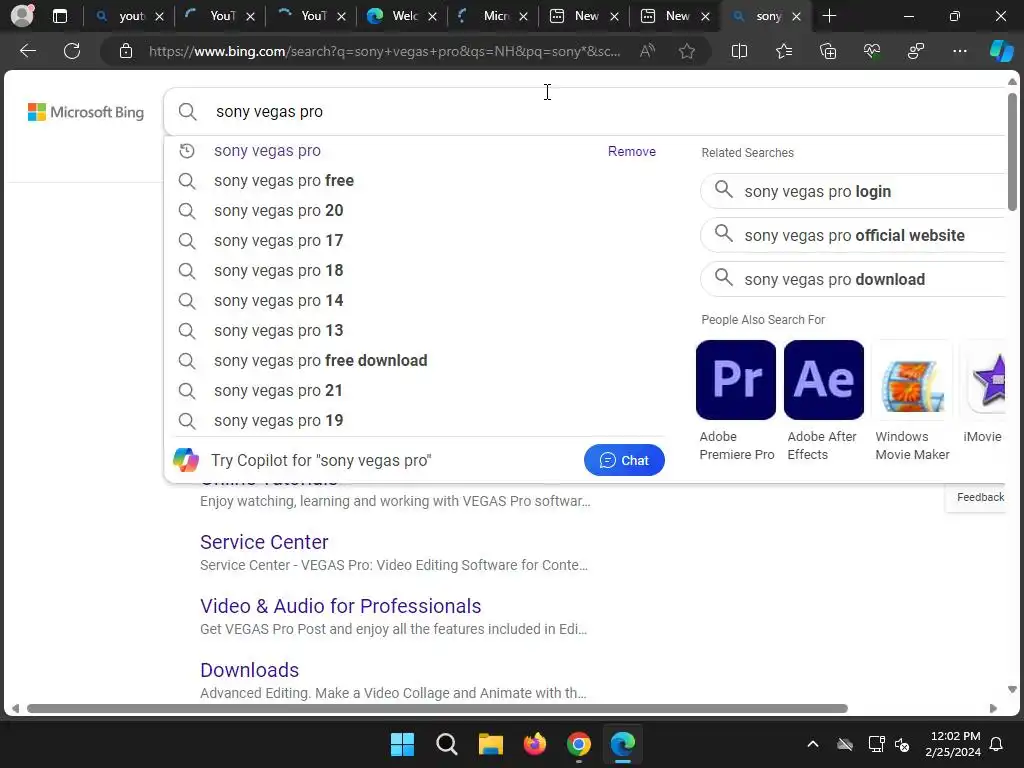Open Browser essentials heart icon
1024x768 pixels.
[x=872, y=51]
